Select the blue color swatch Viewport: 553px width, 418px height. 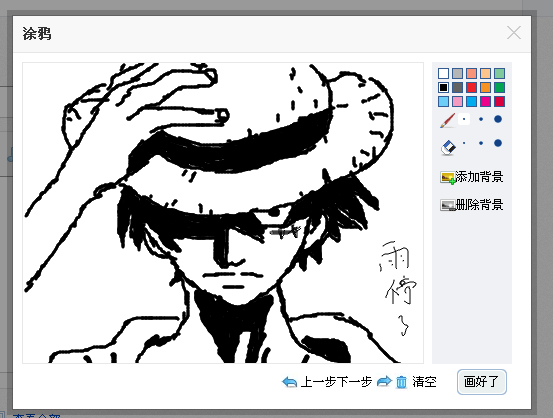pos(471,102)
